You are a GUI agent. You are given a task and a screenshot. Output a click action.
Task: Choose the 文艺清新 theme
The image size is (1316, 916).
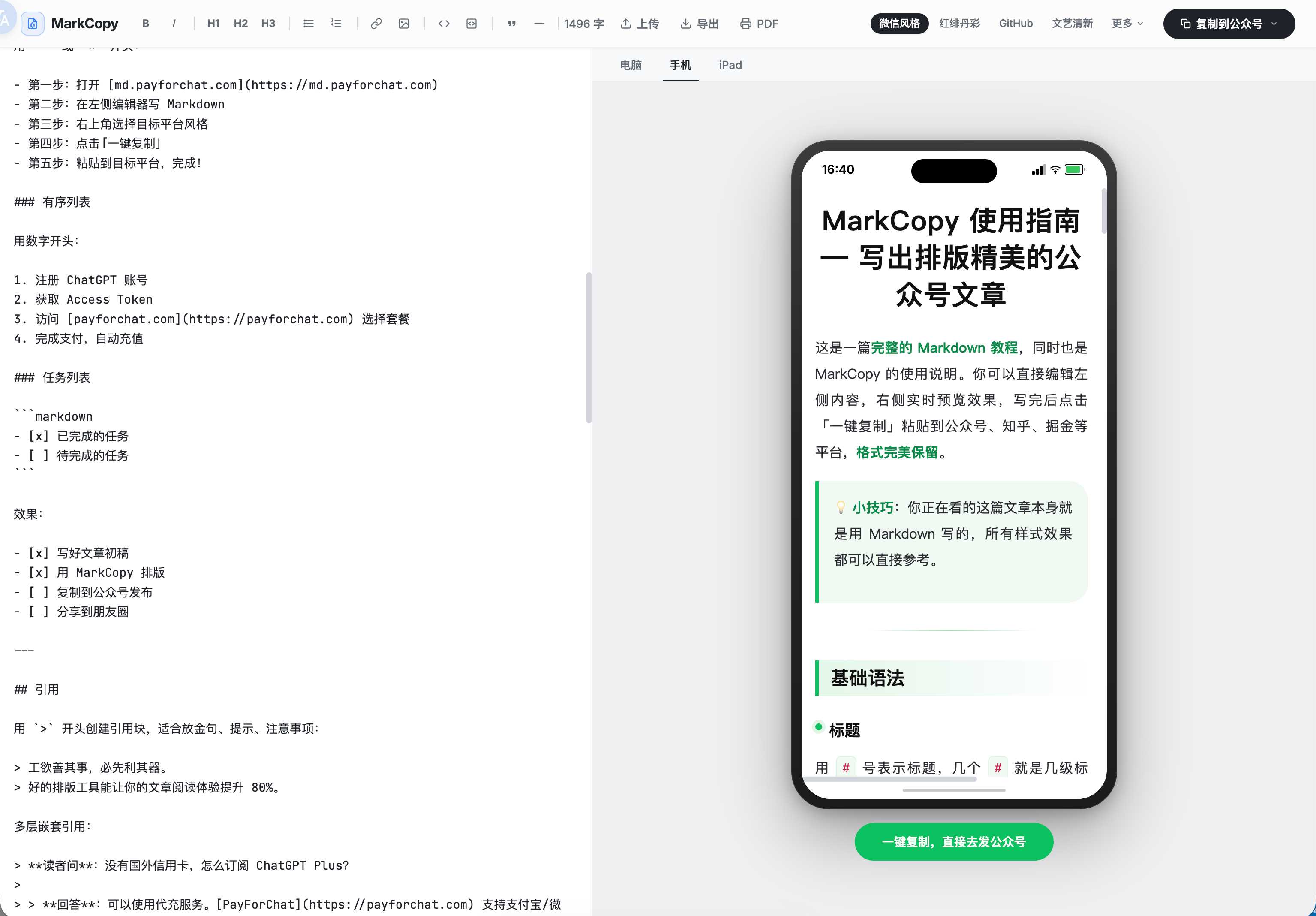pyautogui.click(x=1072, y=24)
